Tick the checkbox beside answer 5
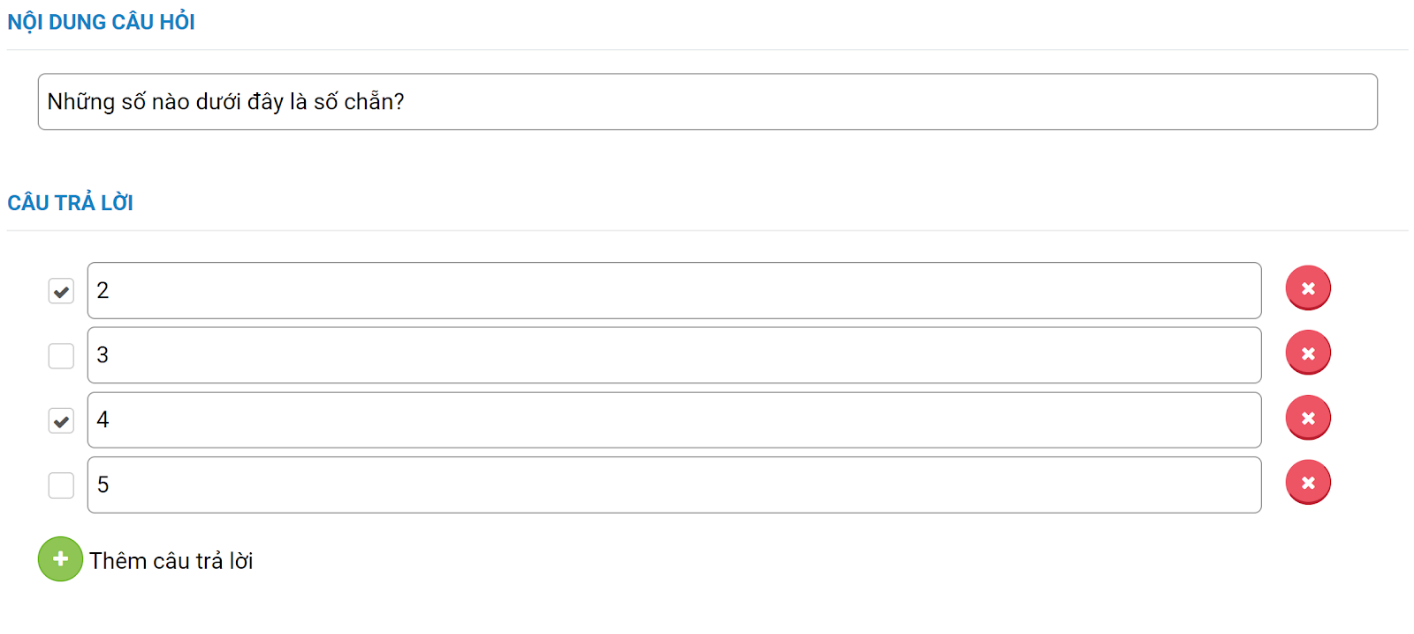Screen dimensions: 1414x634 pyautogui.click(x=61, y=486)
